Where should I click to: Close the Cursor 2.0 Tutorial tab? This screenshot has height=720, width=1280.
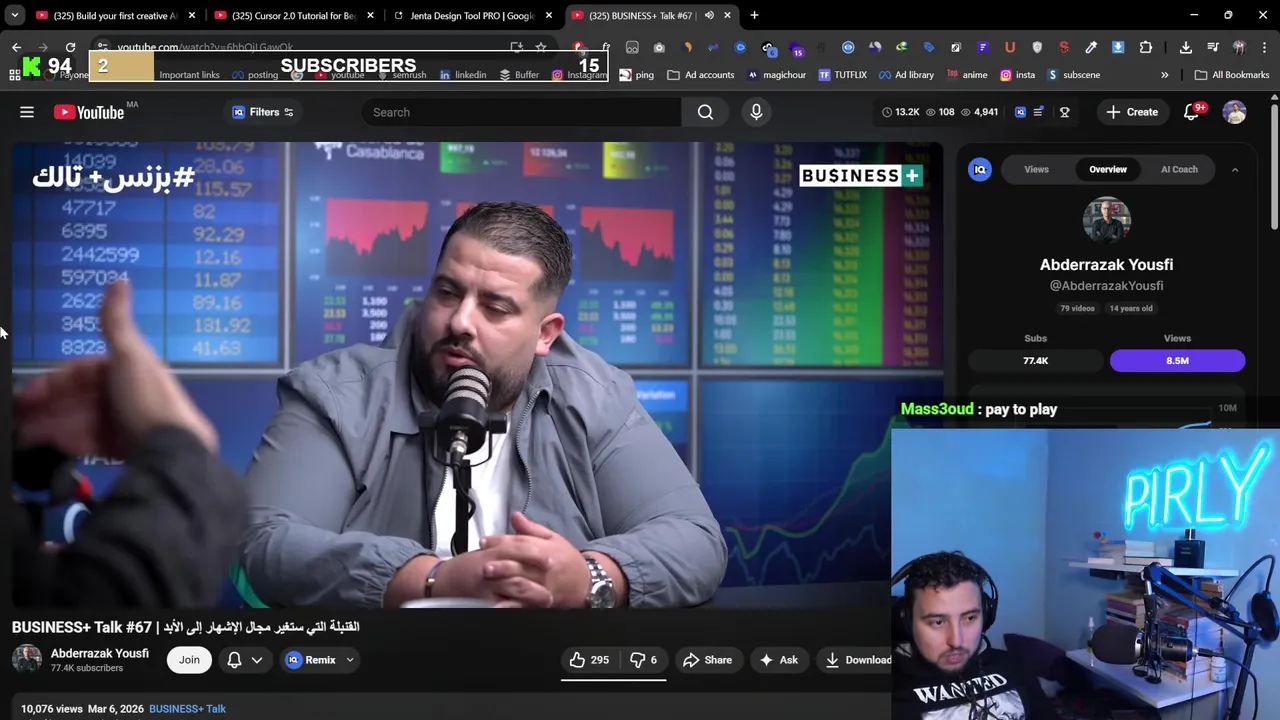370,15
